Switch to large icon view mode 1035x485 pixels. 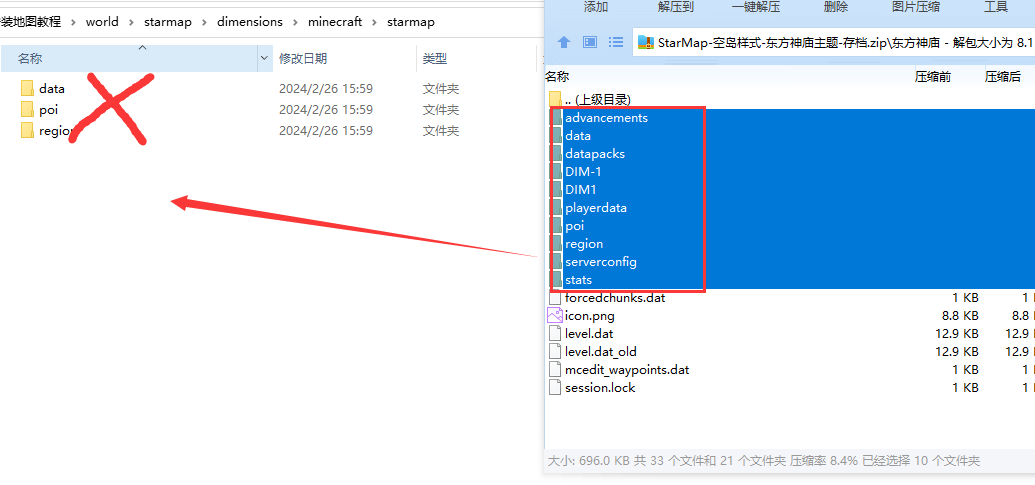click(x=590, y=42)
